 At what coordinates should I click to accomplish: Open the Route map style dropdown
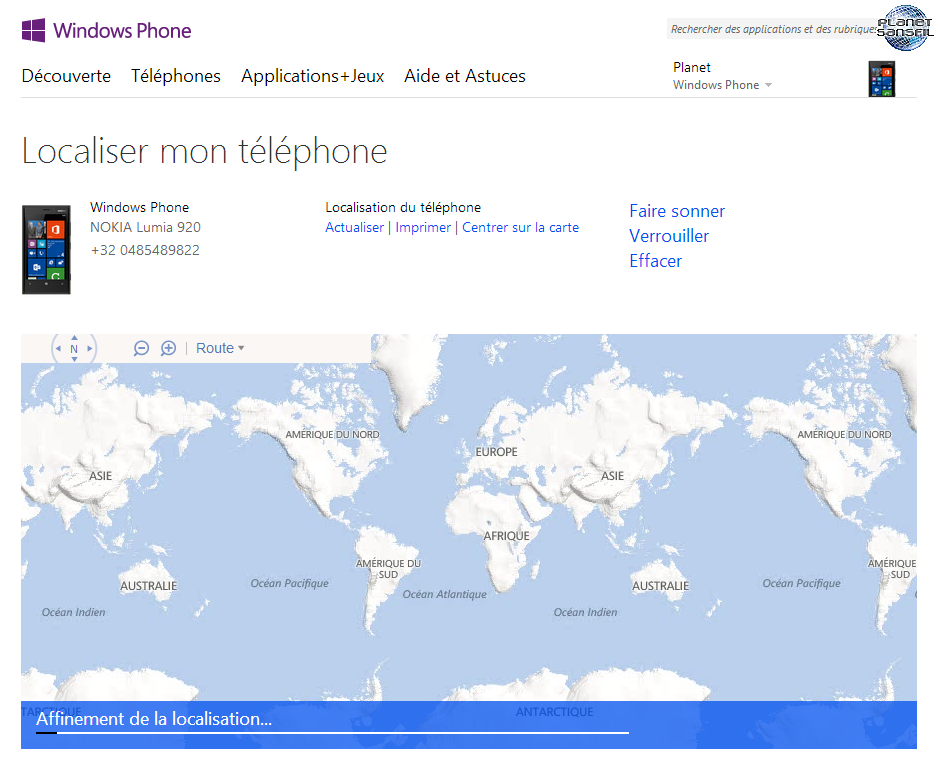point(220,348)
